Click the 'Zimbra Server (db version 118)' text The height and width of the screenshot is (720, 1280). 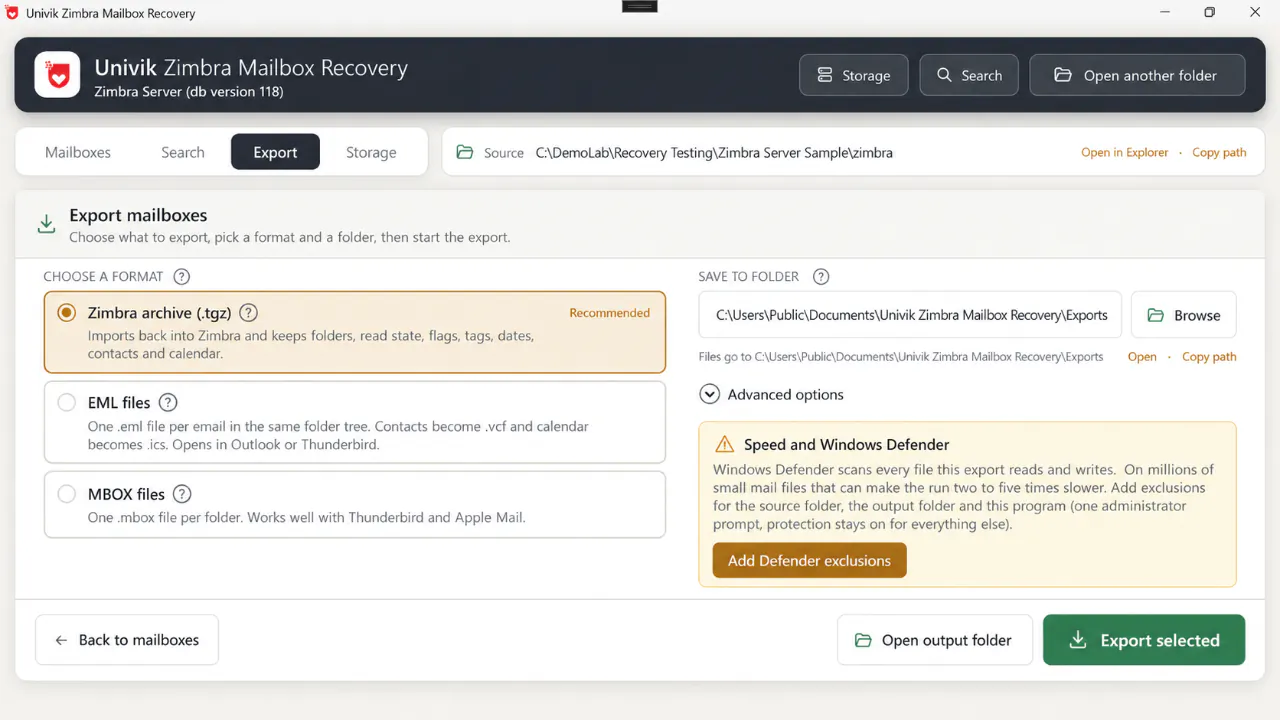pos(189,92)
